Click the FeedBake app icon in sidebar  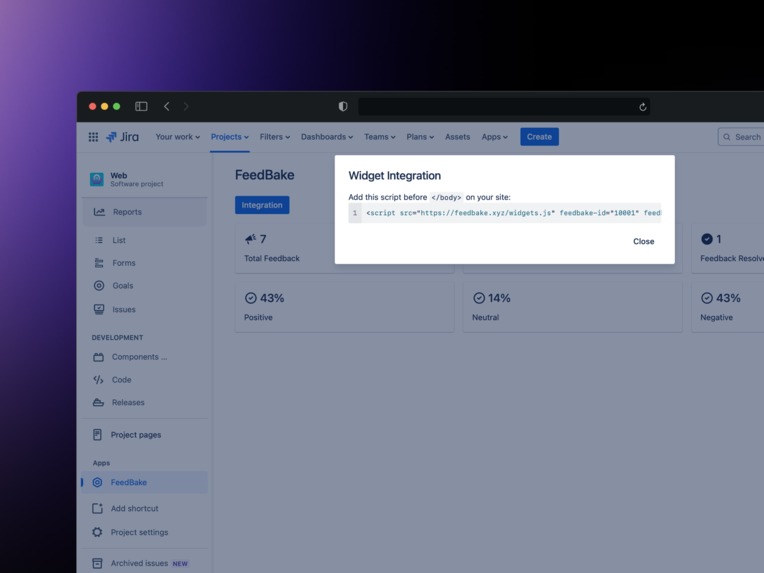click(x=97, y=482)
